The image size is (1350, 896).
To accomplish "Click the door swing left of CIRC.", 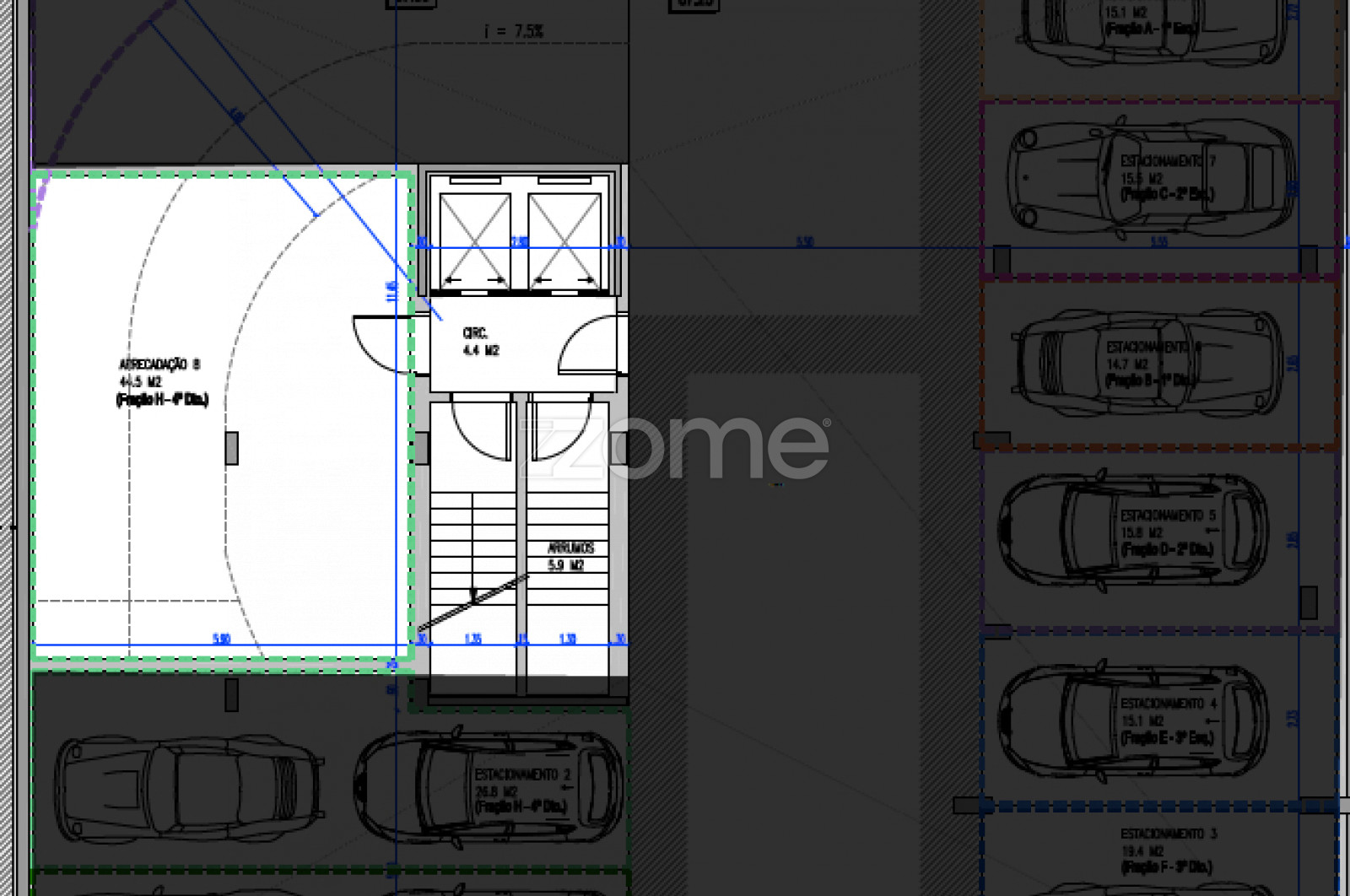I will (381, 343).
